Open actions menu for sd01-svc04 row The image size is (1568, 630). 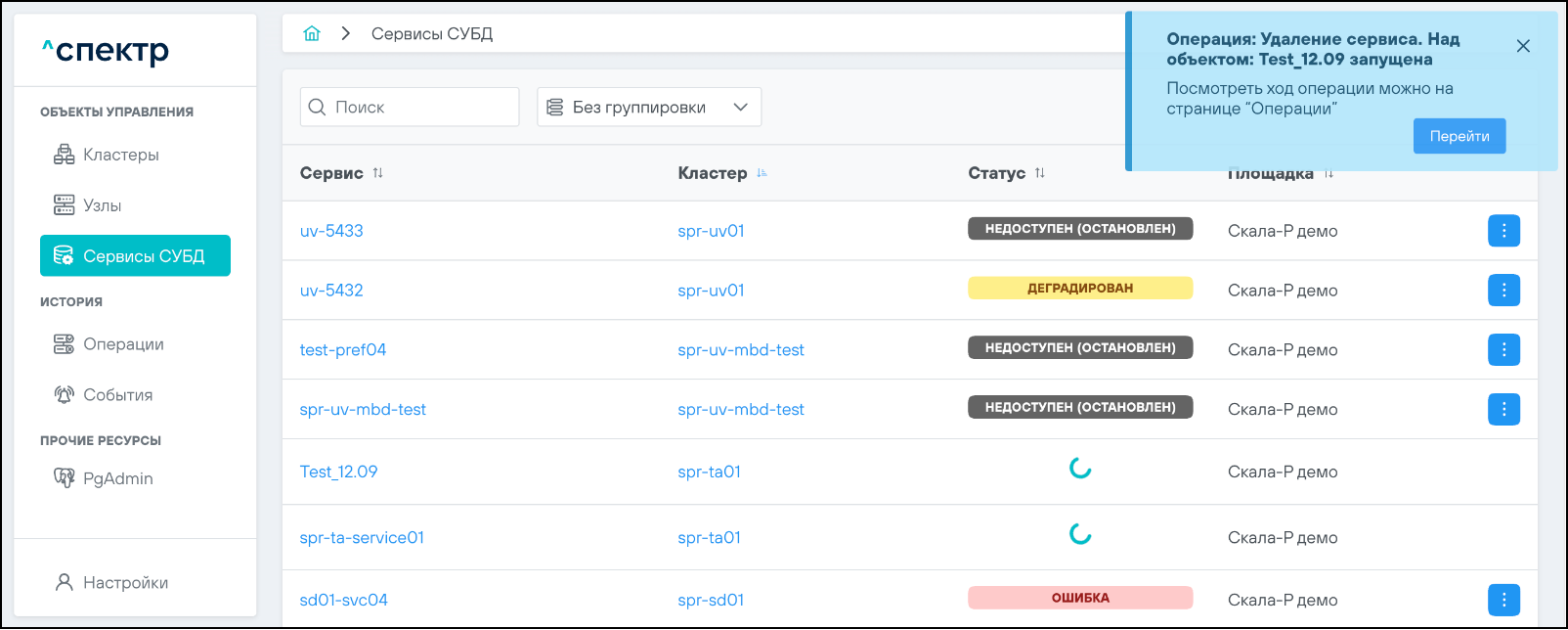[x=1503, y=600]
